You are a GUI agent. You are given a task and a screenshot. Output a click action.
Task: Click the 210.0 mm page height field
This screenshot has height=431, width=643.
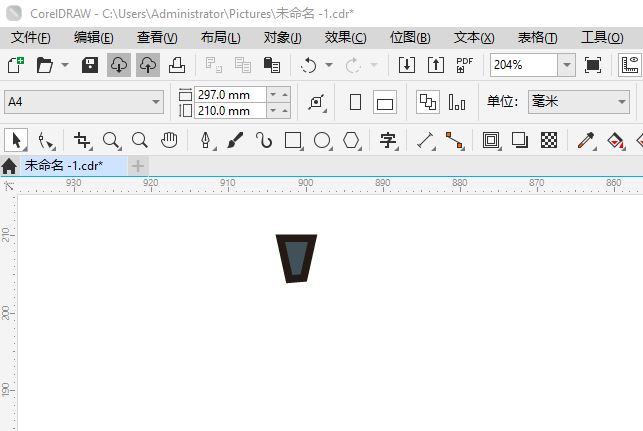tap(230, 111)
